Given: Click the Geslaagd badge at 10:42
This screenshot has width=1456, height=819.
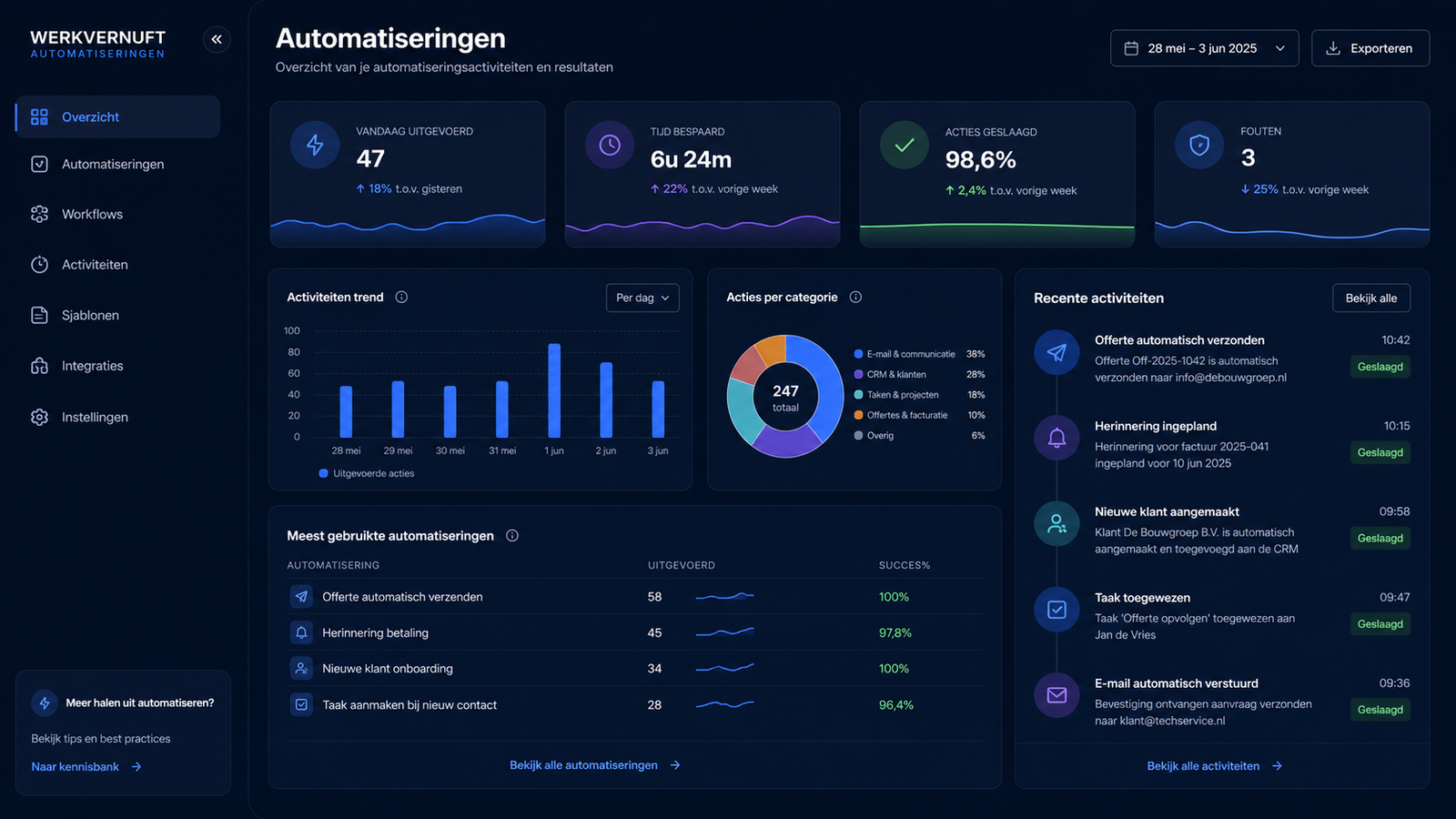Looking at the screenshot, I should (1380, 367).
